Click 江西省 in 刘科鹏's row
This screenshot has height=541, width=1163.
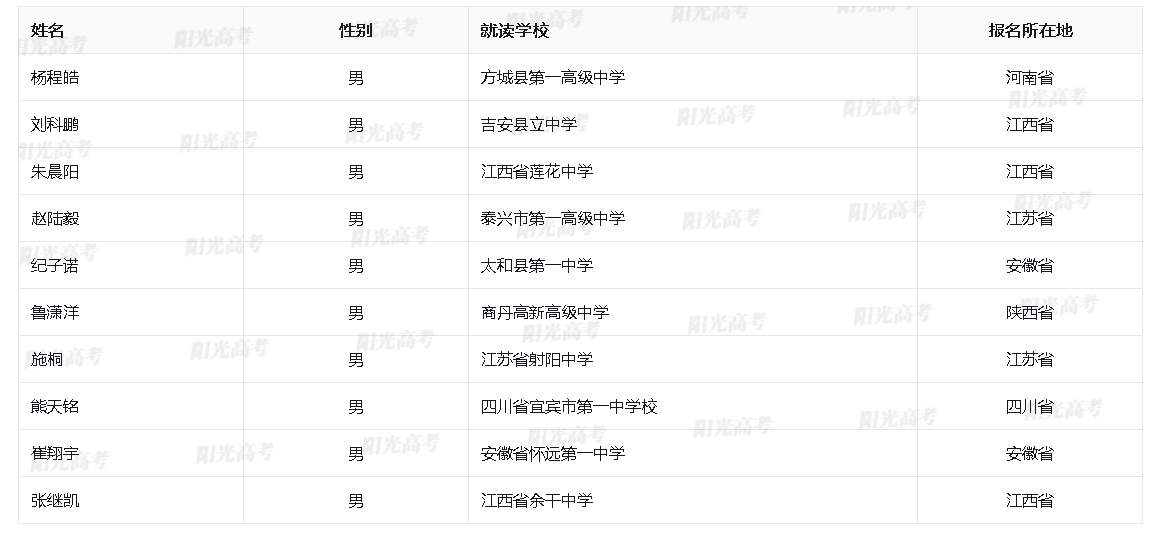(1030, 125)
